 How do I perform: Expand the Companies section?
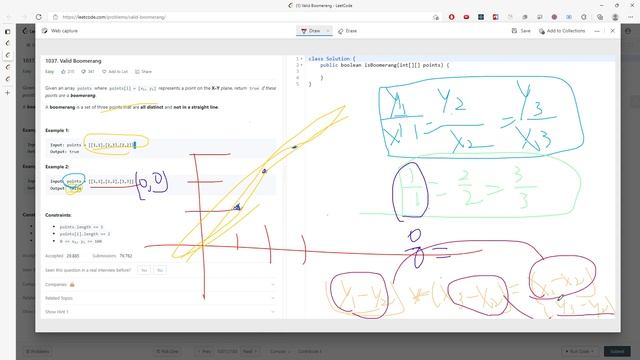(x=160, y=284)
